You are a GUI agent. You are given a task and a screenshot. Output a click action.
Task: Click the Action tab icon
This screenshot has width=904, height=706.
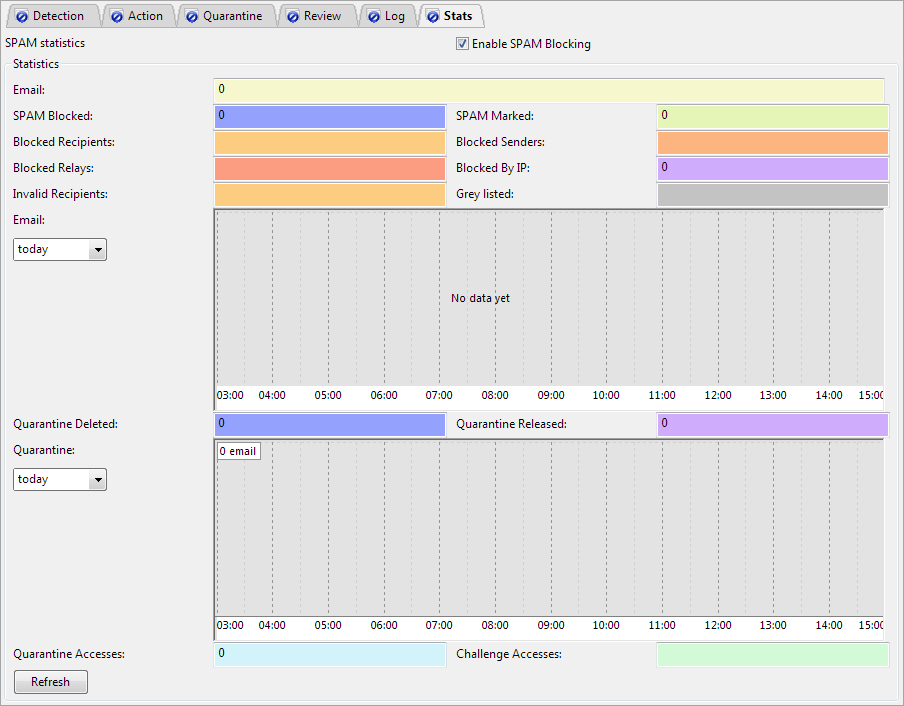pos(117,16)
